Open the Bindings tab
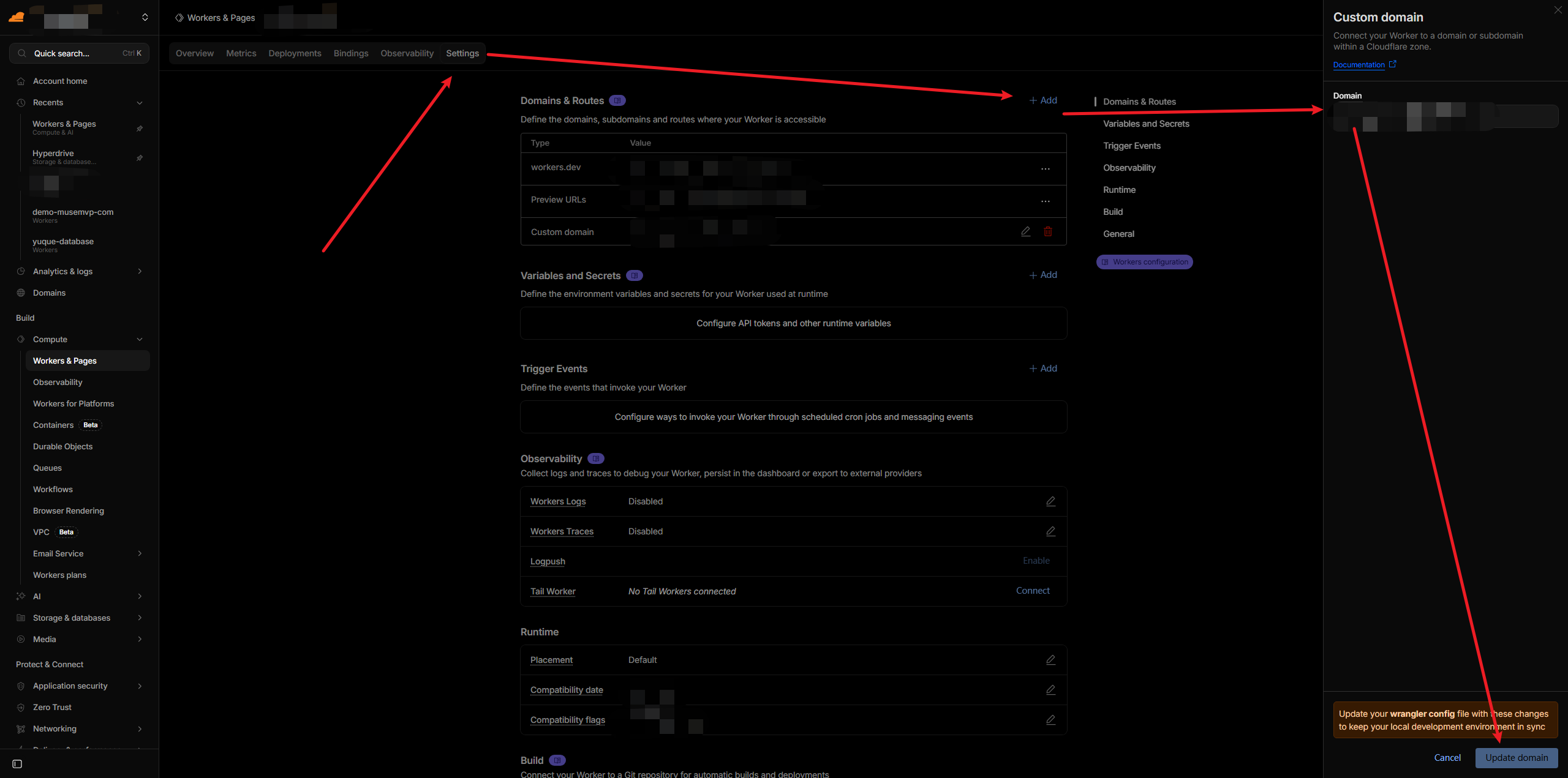This screenshot has height=778, width=1568. (x=351, y=53)
